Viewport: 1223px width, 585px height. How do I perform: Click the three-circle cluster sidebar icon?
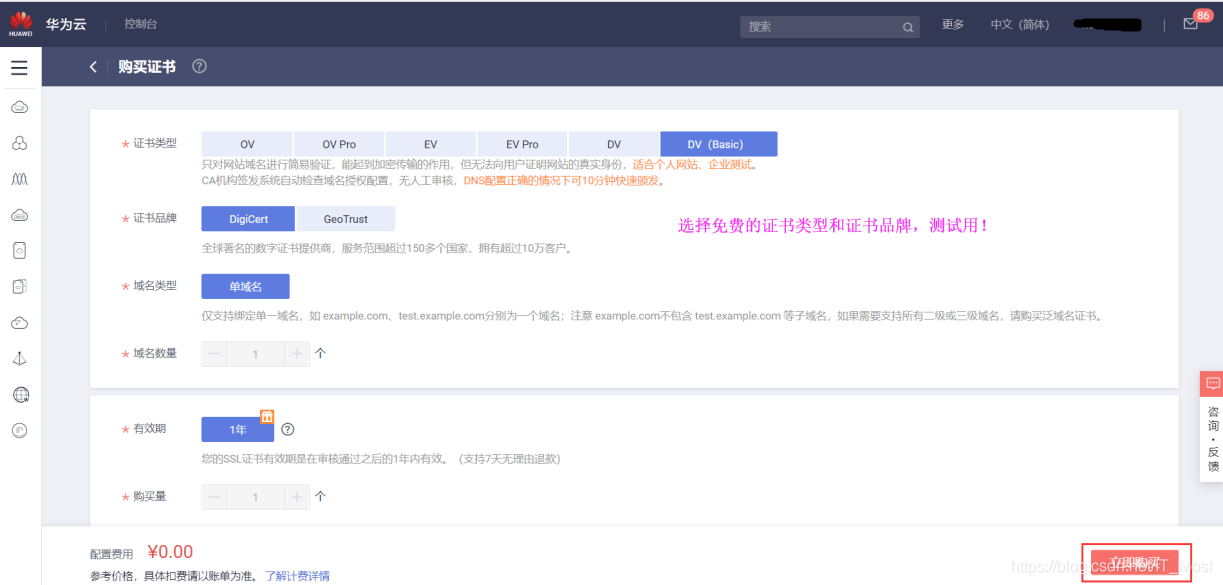click(20, 143)
